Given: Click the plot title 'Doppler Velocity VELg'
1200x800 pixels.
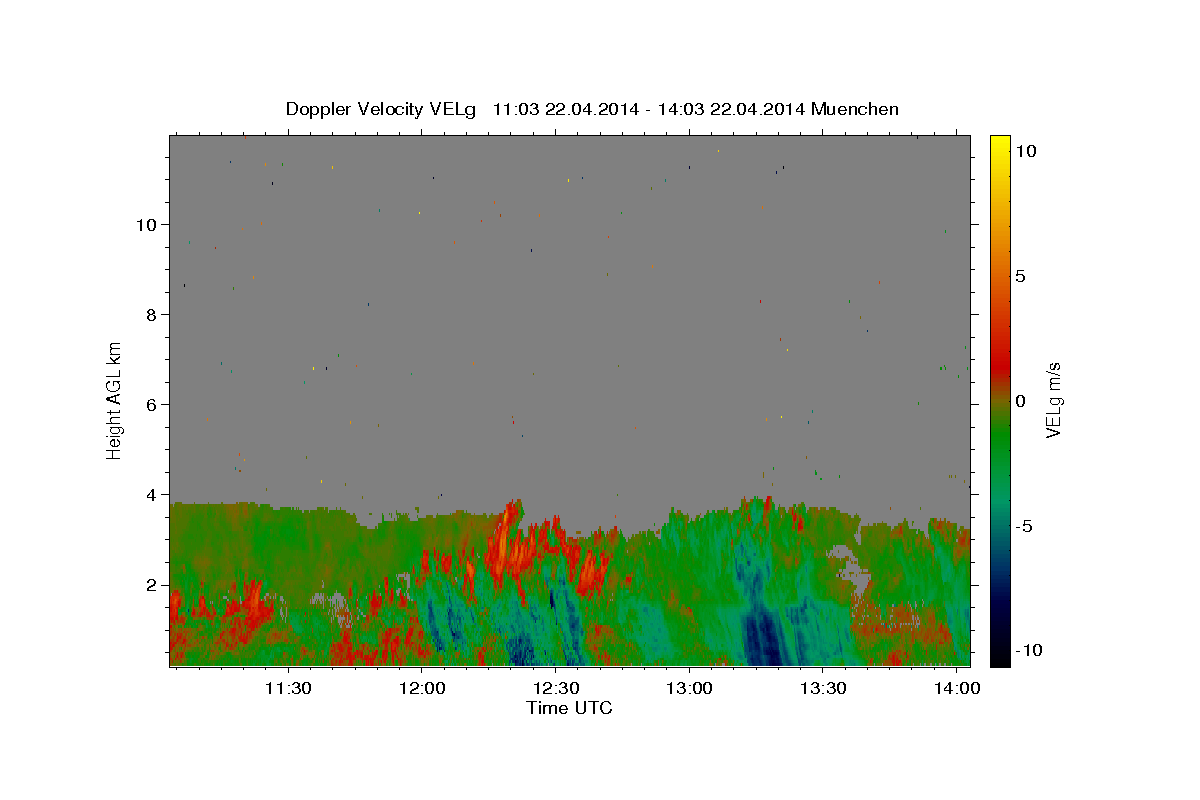Looking at the screenshot, I should pos(381,109).
